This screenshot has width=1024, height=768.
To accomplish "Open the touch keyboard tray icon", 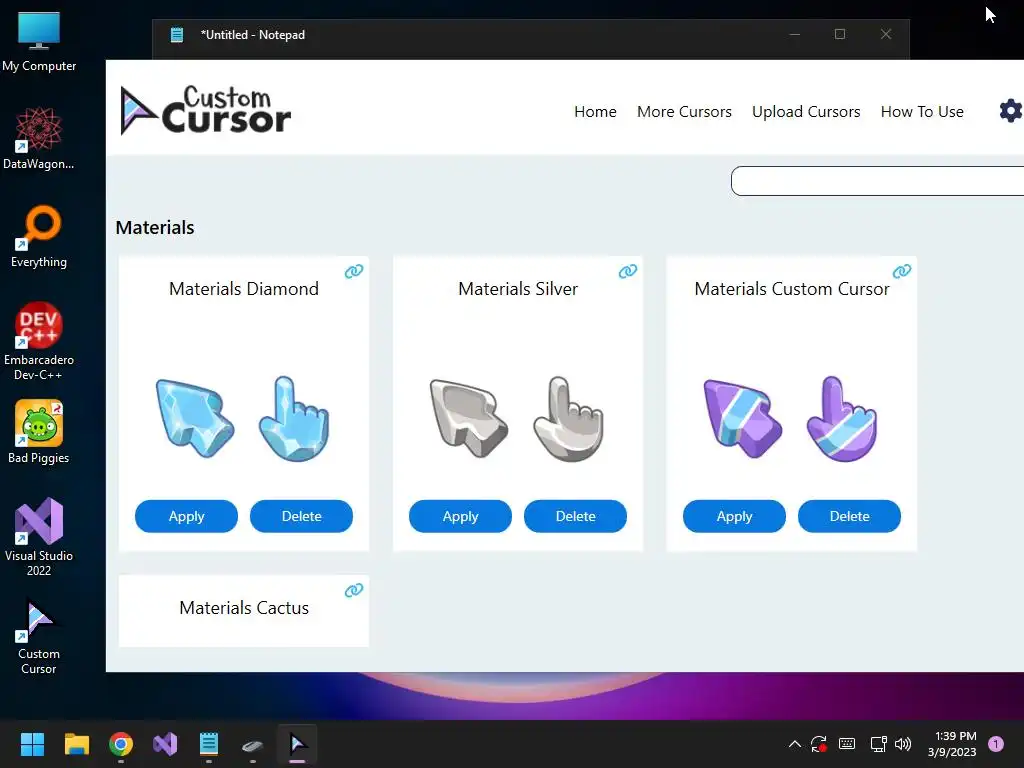I will click(x=847, y=744).
